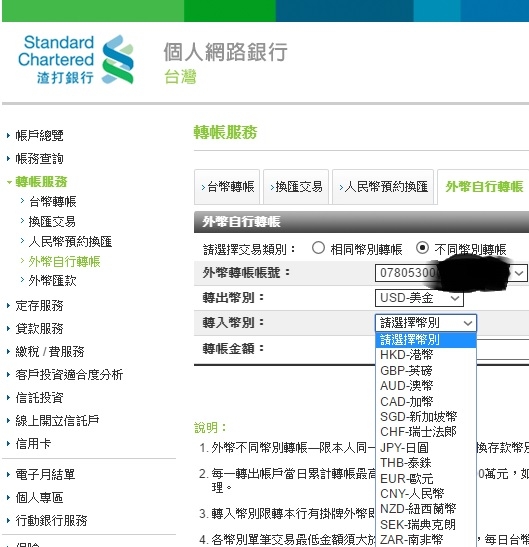Open 線上開立信託戶 in the sidebar
The height and width of the screenshot is (547, 529).
[x=57, y=420]
